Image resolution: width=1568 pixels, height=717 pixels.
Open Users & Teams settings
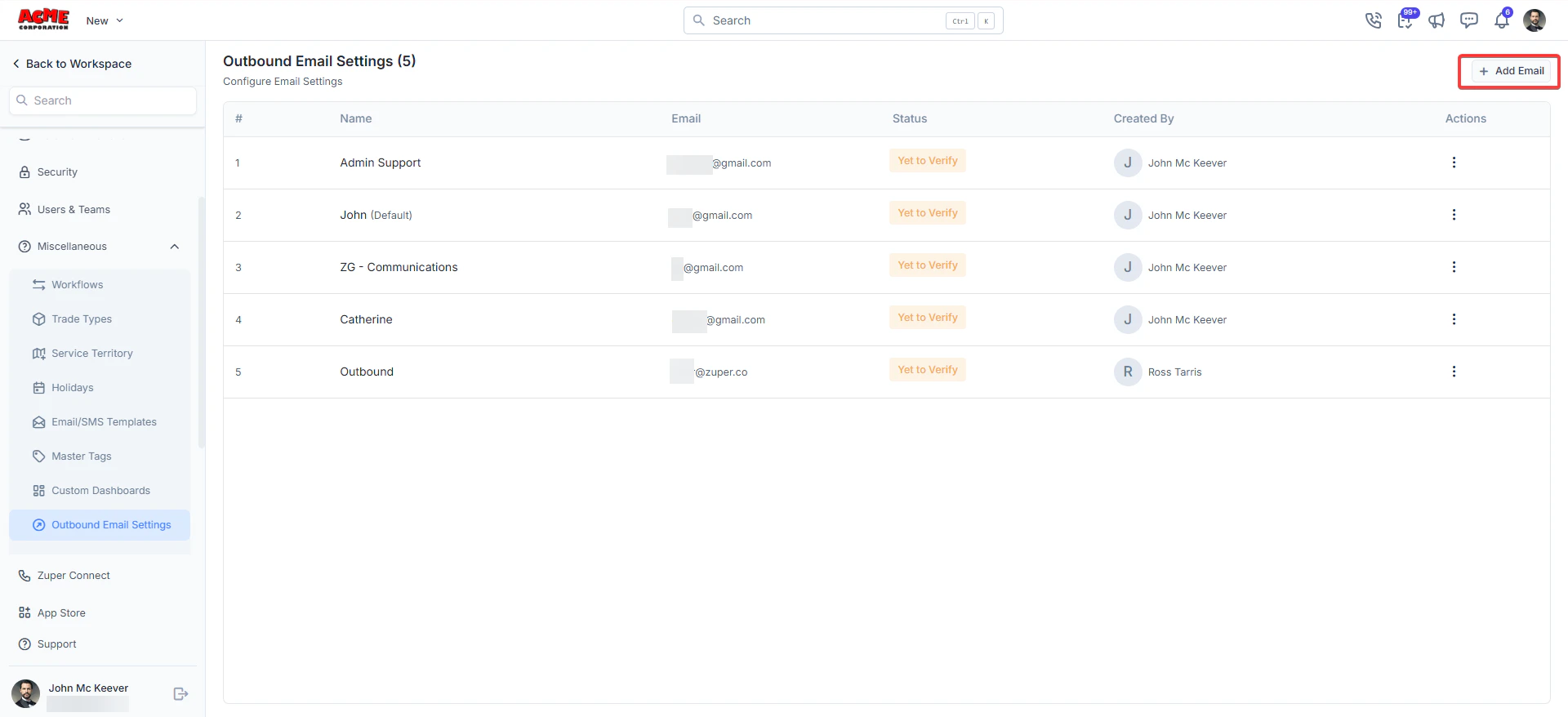click(73, 210)
